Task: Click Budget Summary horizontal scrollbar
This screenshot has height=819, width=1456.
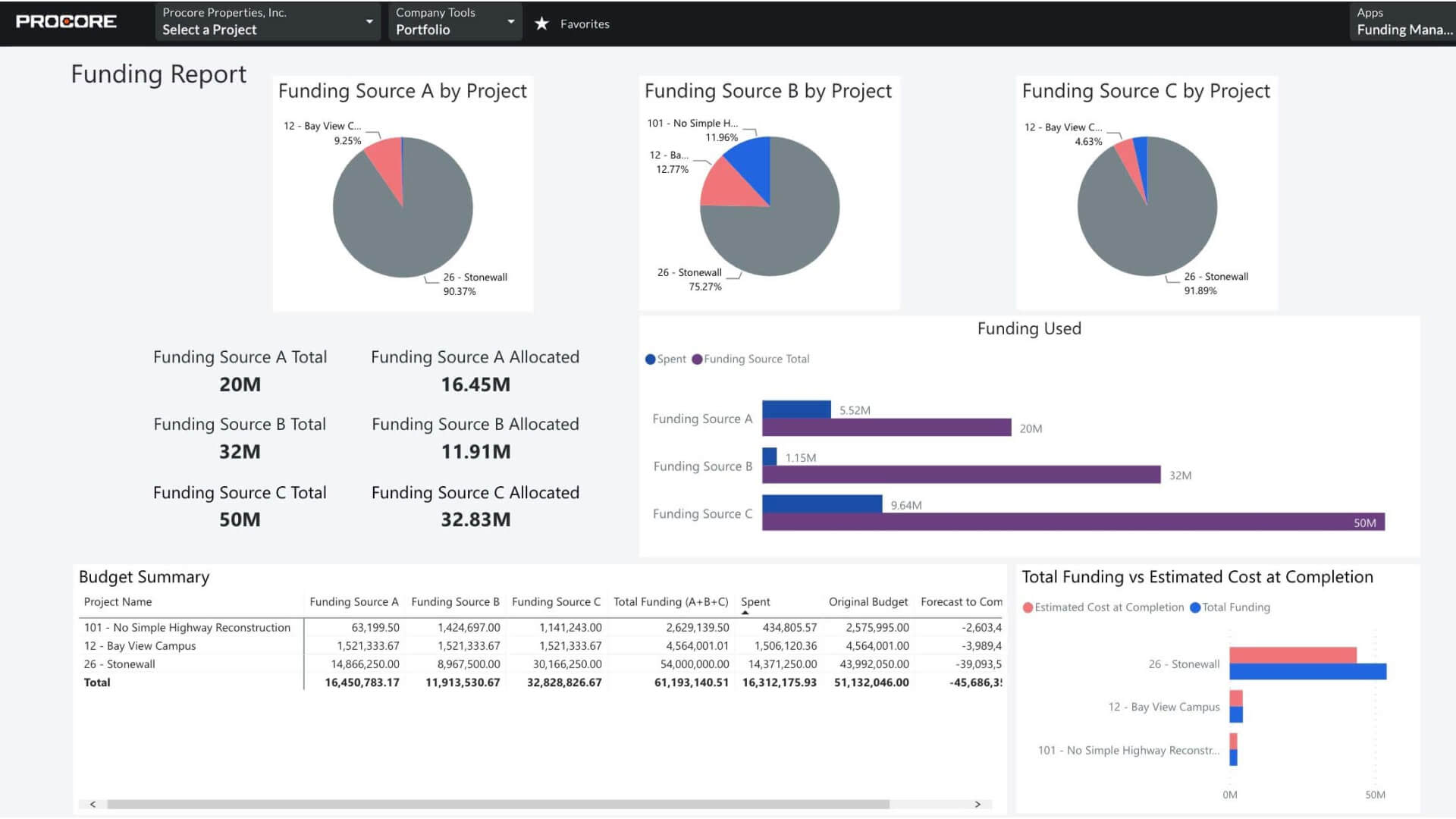Action: 497,804
